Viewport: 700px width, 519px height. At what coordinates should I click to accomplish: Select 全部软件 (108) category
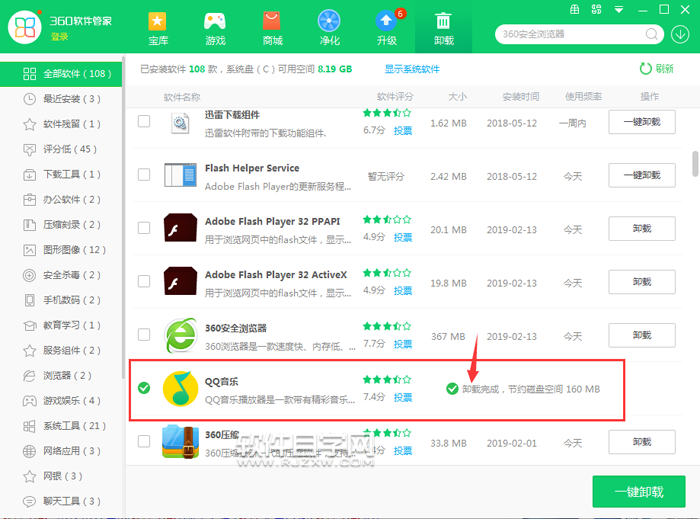61,74
